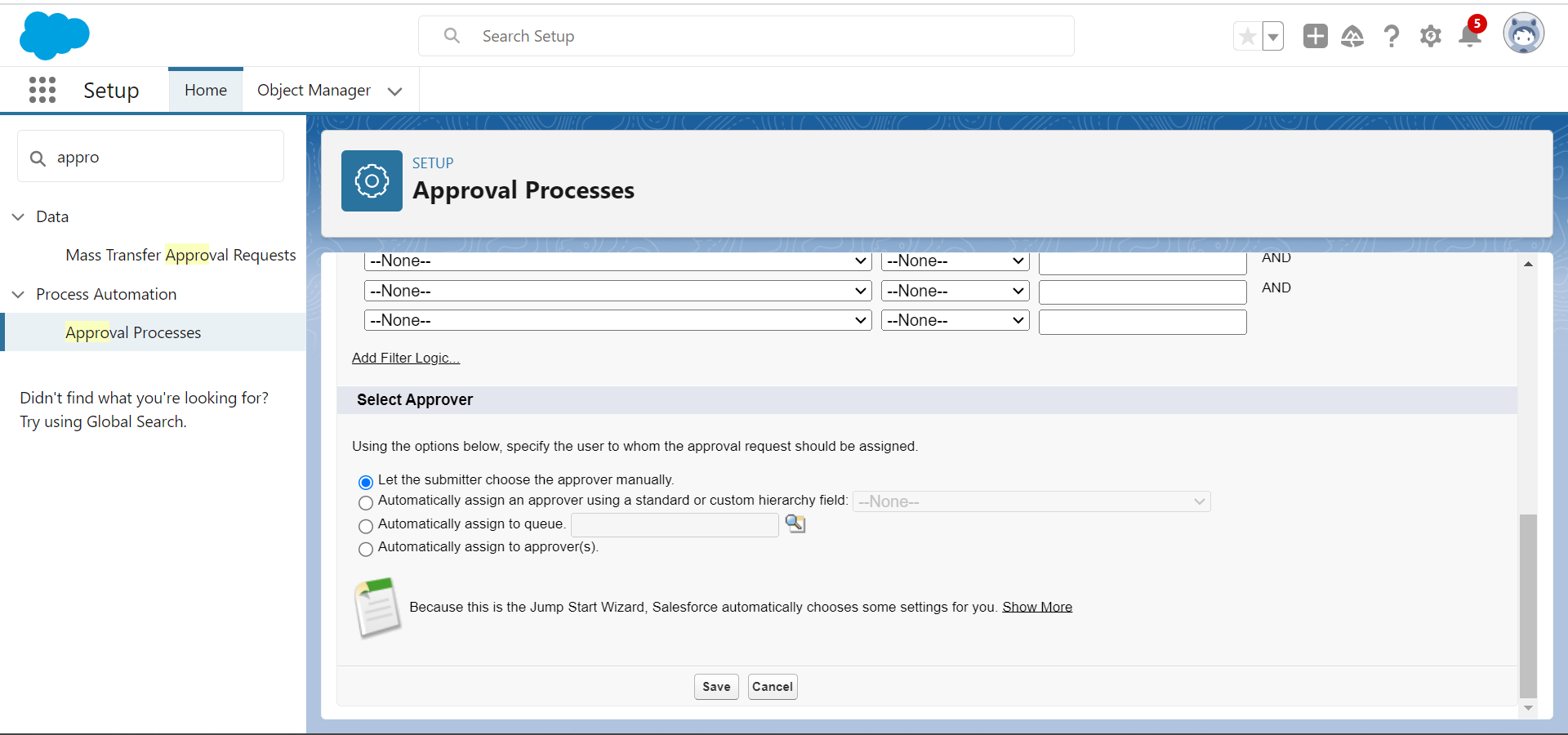The image size is (1568, 735).
Task: View notifications bell with 5 alerts
Action: coord(1471,33)
